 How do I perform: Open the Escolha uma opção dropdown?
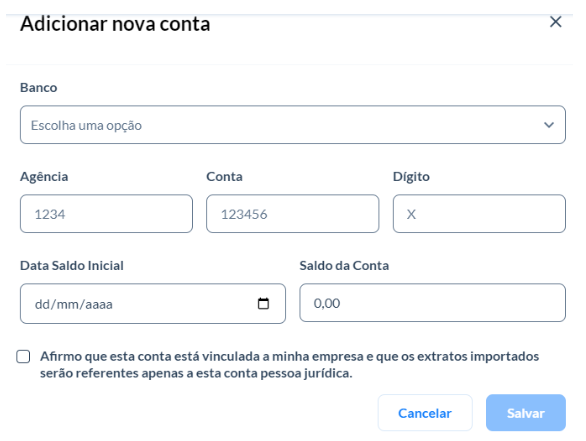click(x=293, y=125)
